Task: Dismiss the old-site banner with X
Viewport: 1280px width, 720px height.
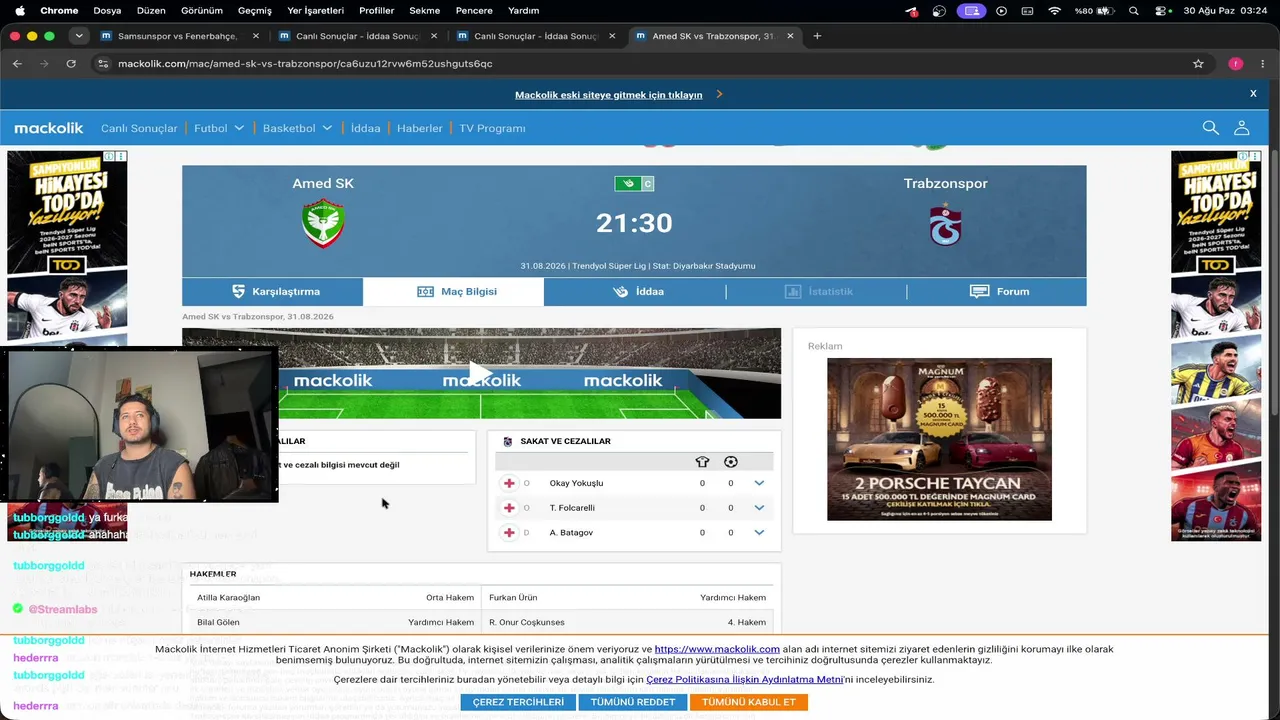Action: coord(1253,94)
